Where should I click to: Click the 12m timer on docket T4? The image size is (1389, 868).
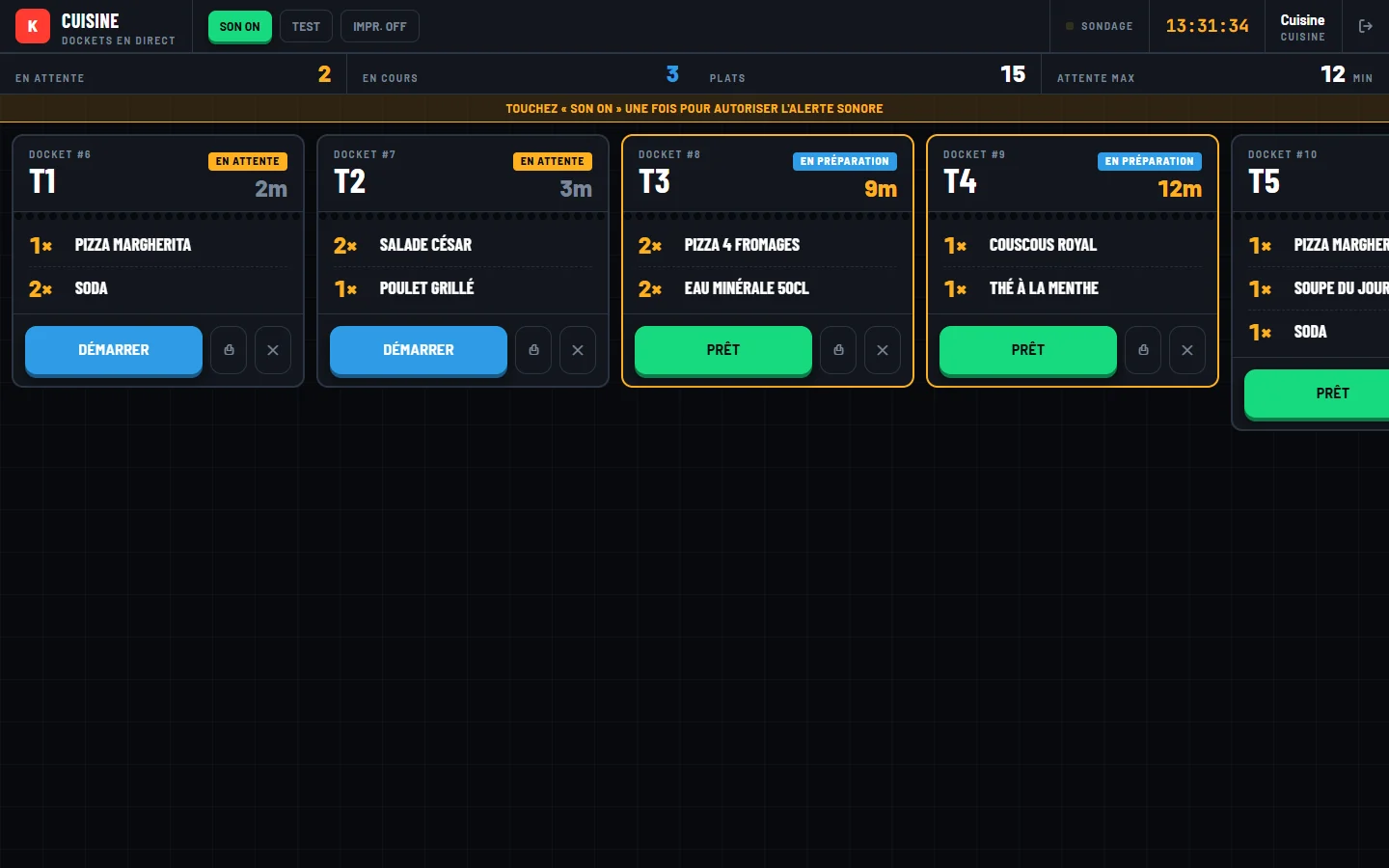click(x=1180, y=189)
